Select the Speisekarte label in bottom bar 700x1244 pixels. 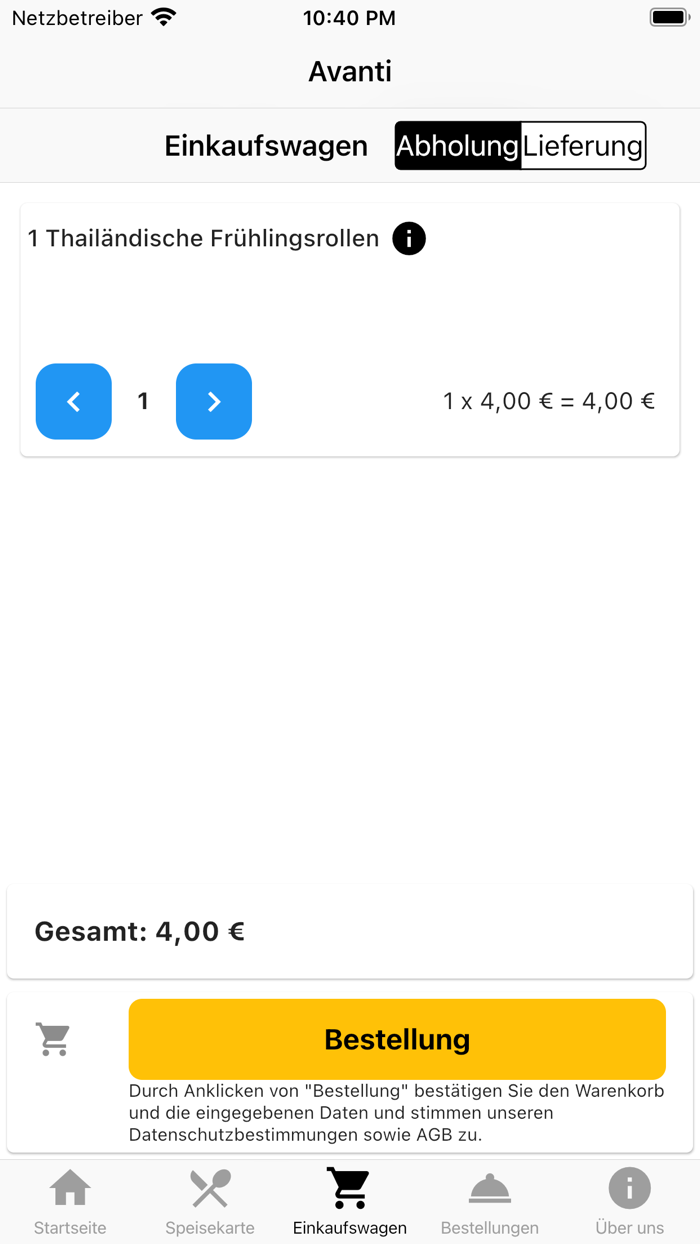209,1227
